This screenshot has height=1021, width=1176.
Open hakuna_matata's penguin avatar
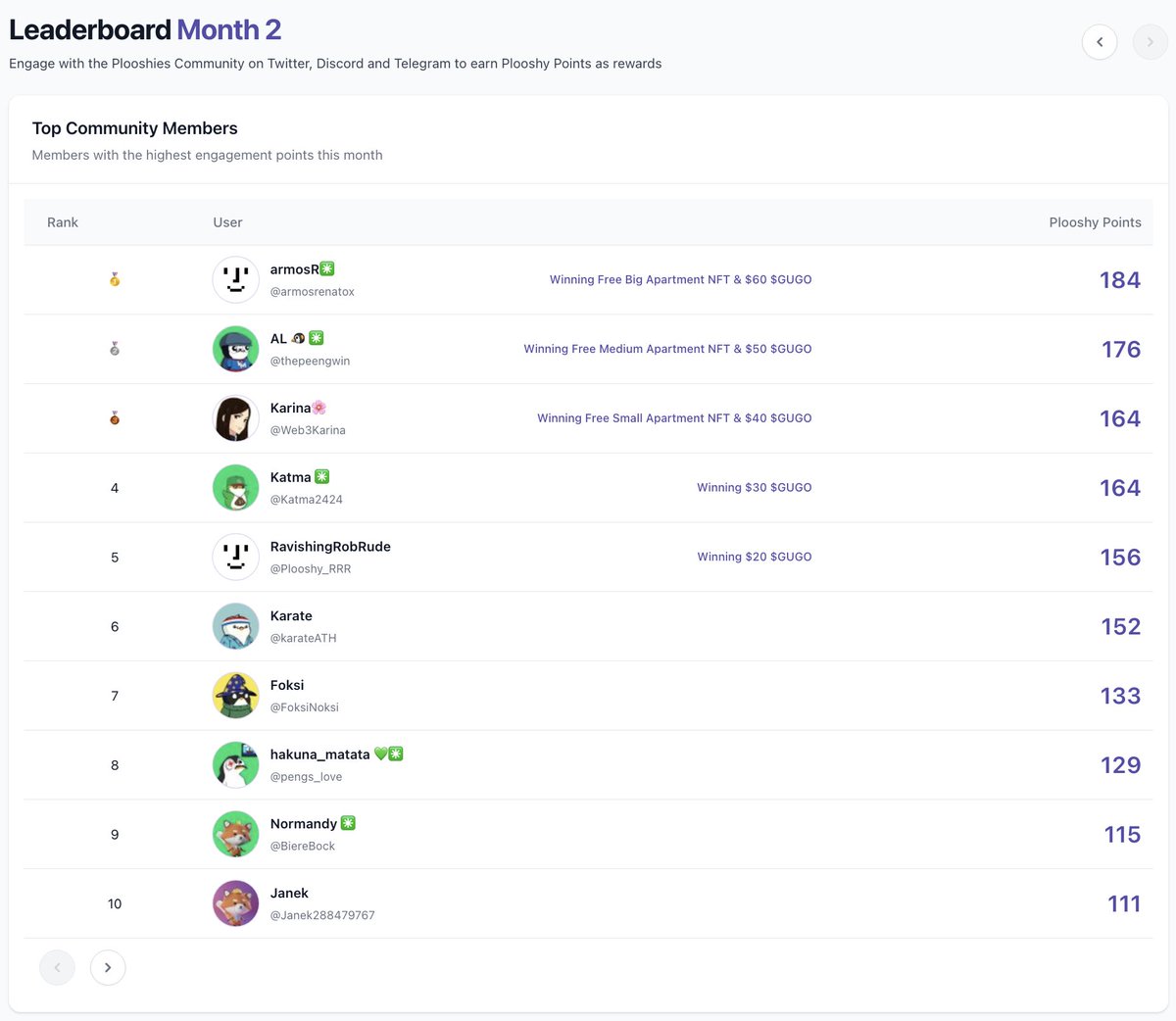point(236,765)
